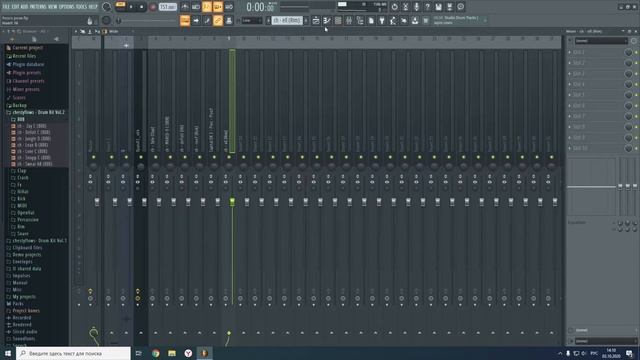
Task: Open the PATTERNS menu
Action: coord(38,7)
